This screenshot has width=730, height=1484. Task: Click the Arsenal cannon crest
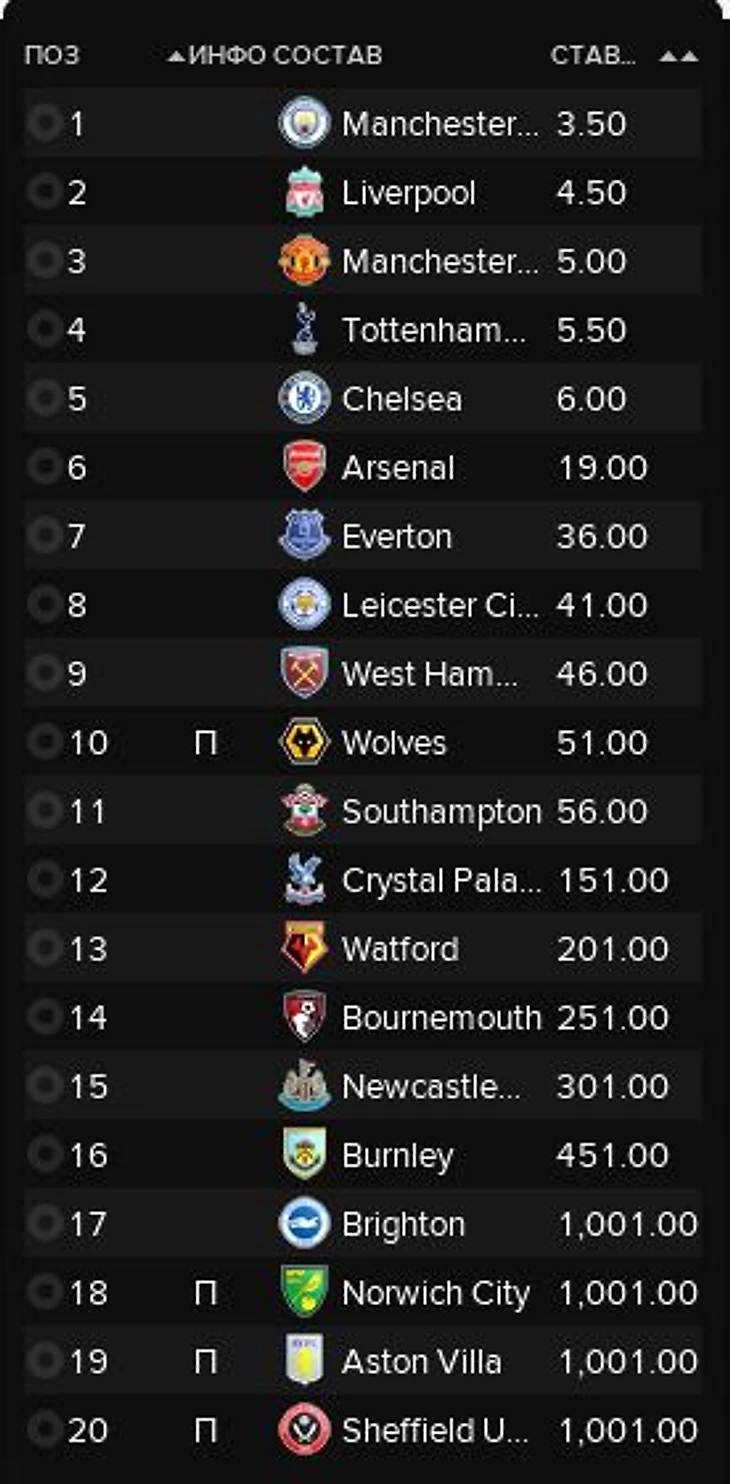pos(304,467)
